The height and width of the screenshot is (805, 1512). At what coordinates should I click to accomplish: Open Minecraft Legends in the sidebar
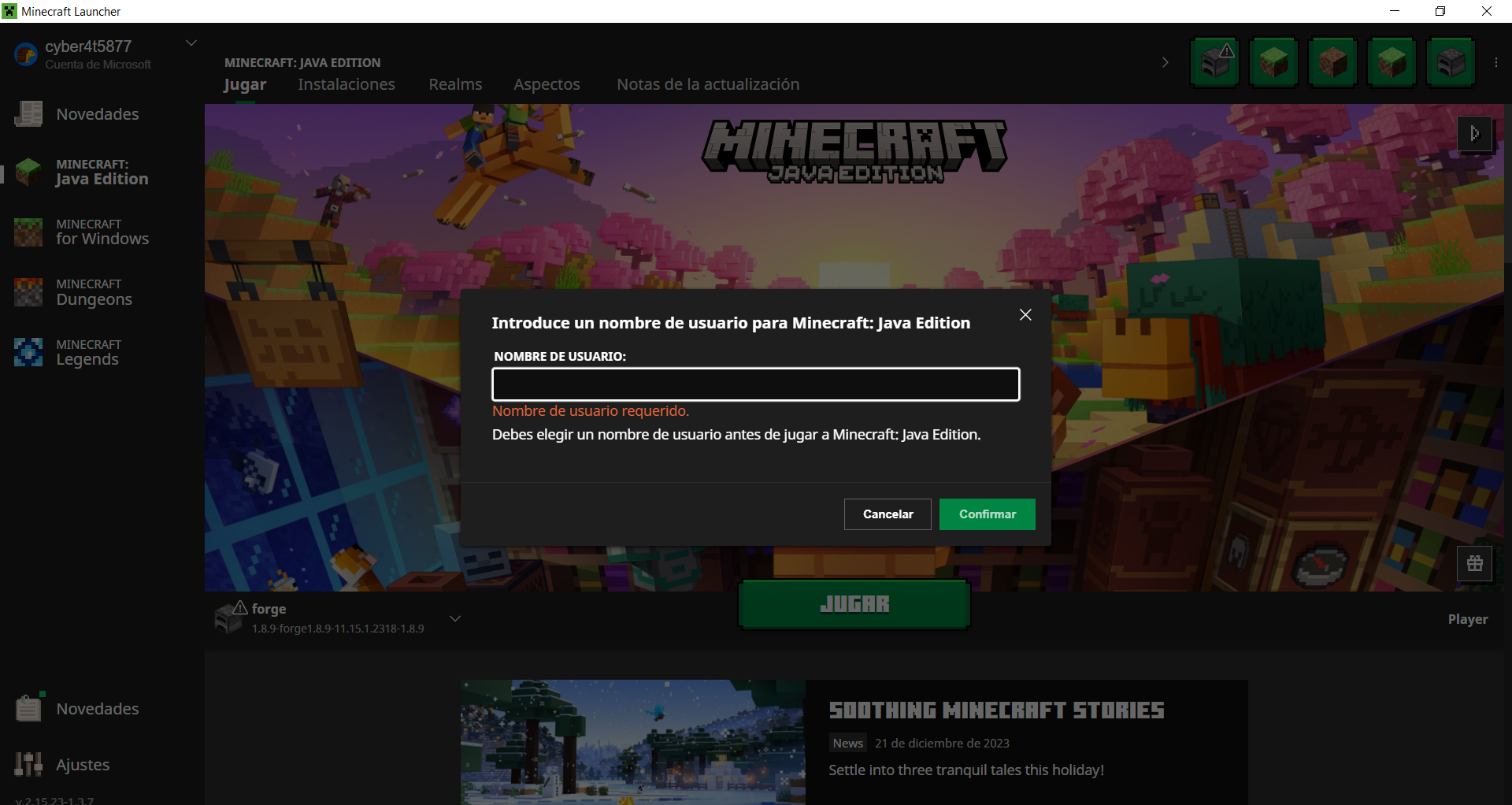point(68,352)
